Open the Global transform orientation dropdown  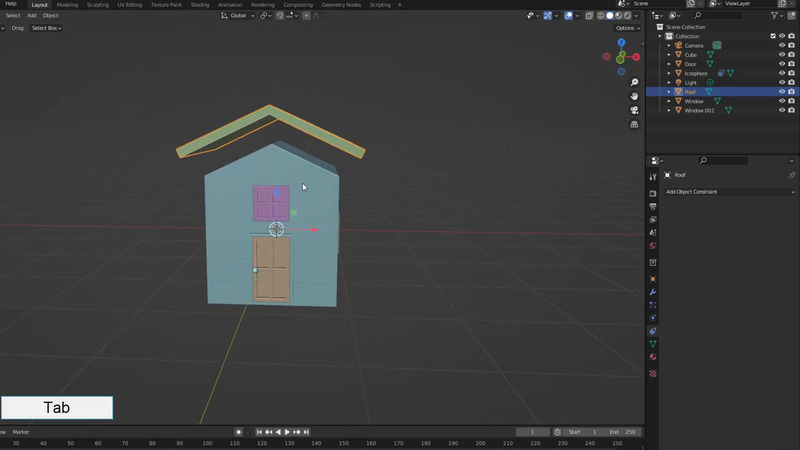(239, 16)
